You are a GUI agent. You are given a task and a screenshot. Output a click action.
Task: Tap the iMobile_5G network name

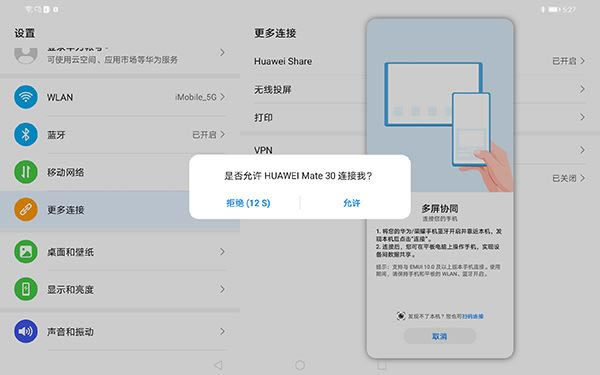click(x=196, y=97)
